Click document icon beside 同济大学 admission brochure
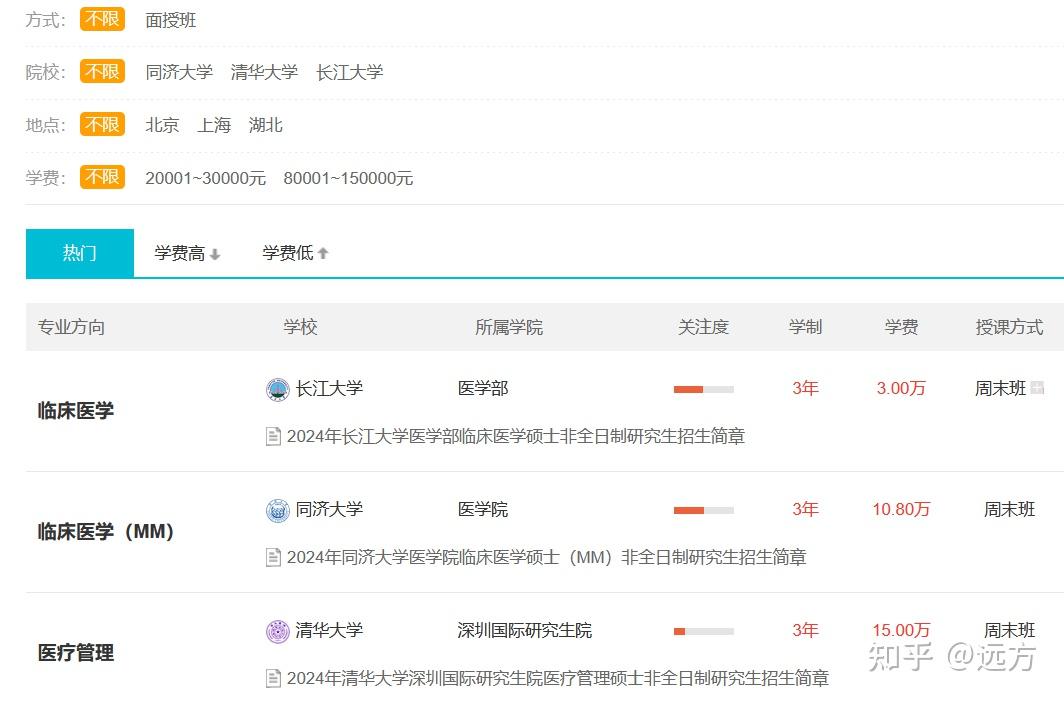Image resolution: width=1064 pixels, height=701 pixels. 273,558
